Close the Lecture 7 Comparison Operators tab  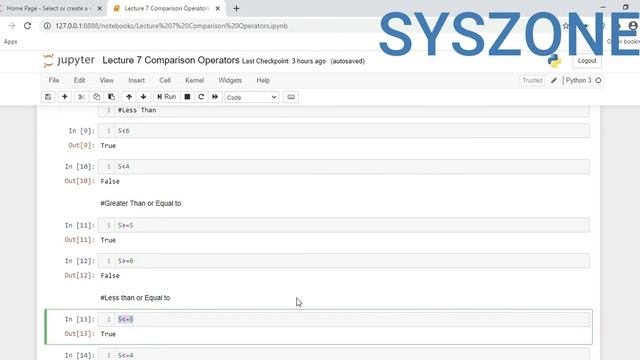[218, 8]
